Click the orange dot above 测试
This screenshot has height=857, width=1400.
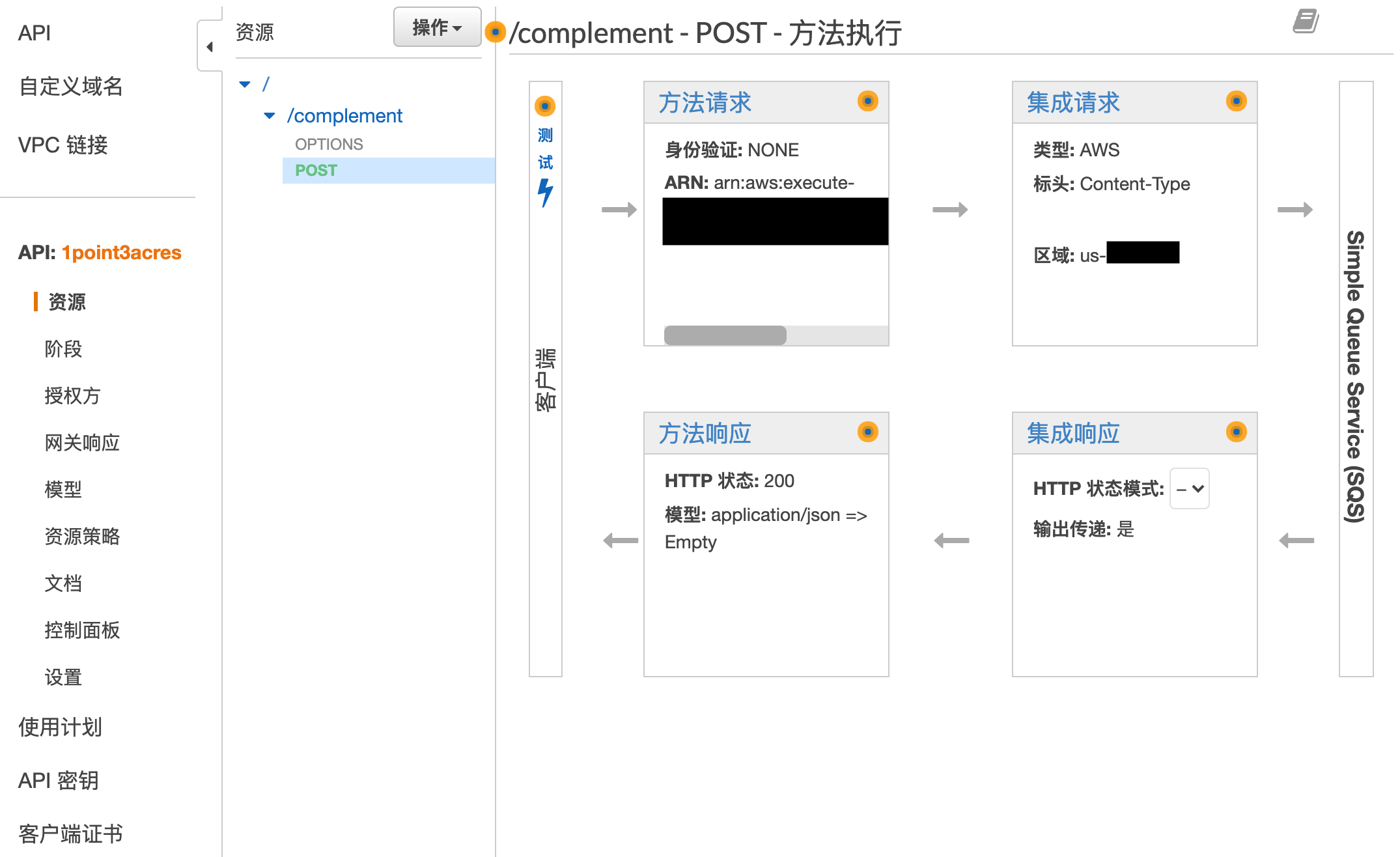point(545,105)
